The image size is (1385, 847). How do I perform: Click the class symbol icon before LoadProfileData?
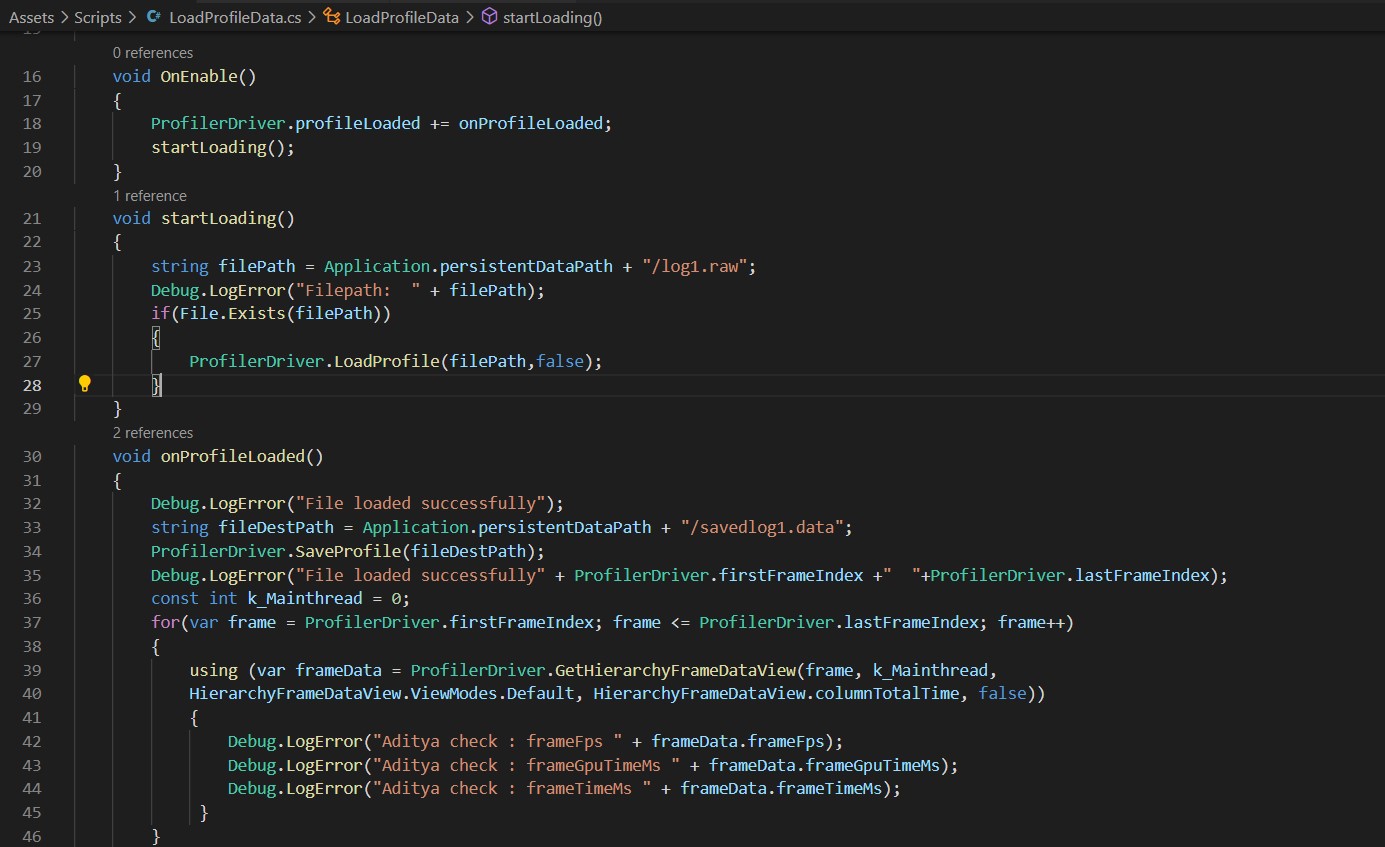332,16
